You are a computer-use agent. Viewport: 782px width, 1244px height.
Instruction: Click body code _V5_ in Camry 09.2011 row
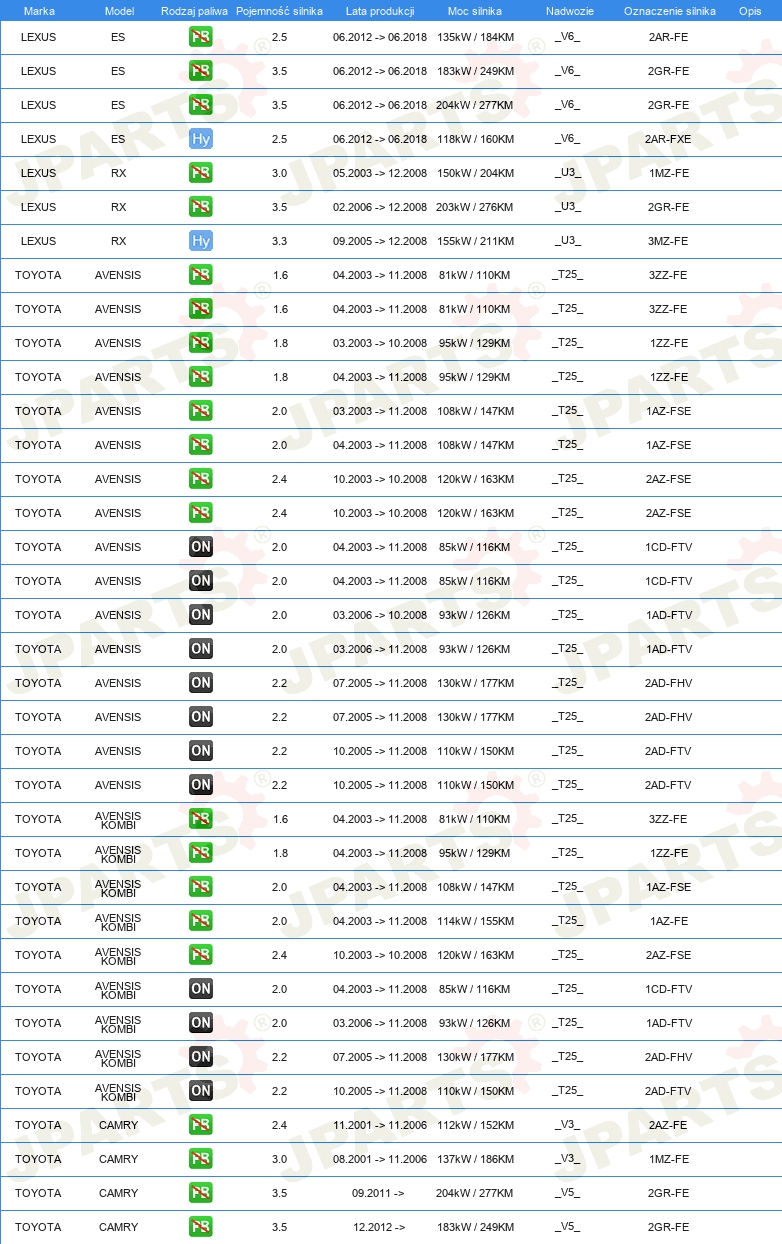(568, 1193)
